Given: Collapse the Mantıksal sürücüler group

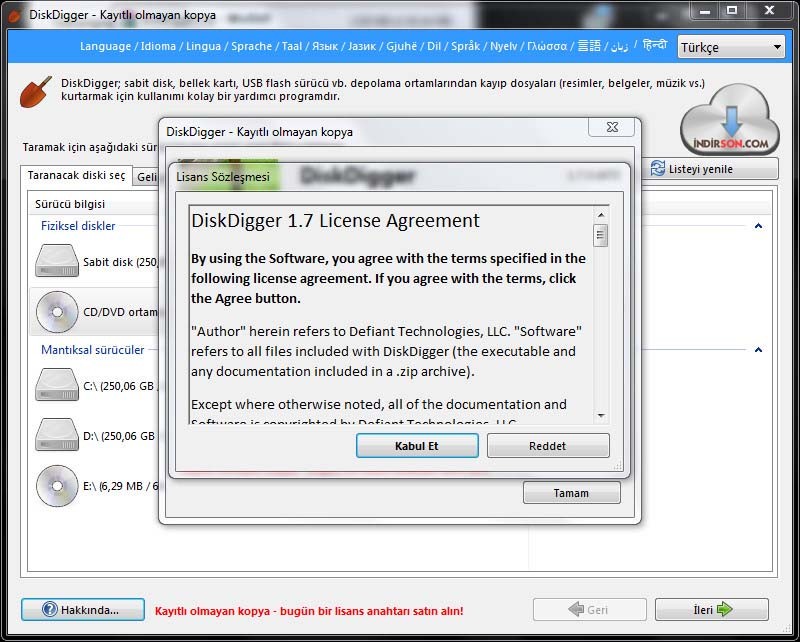Looking at the screenshot, I should tap(758, 350).
